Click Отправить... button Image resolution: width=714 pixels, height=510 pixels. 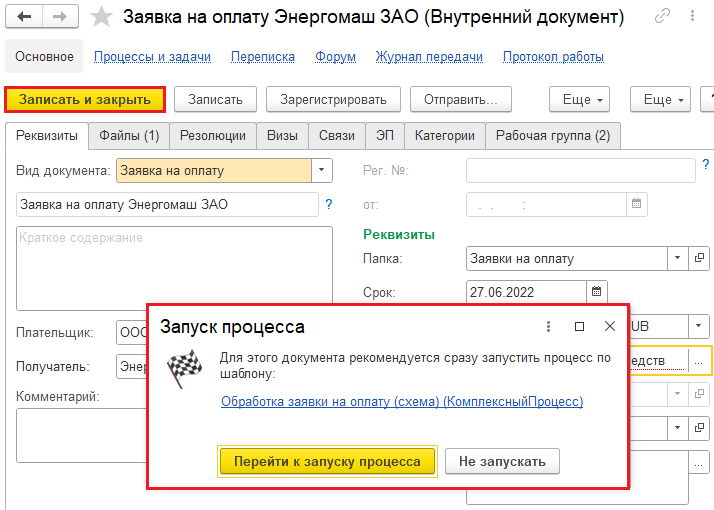coord(461,99)
